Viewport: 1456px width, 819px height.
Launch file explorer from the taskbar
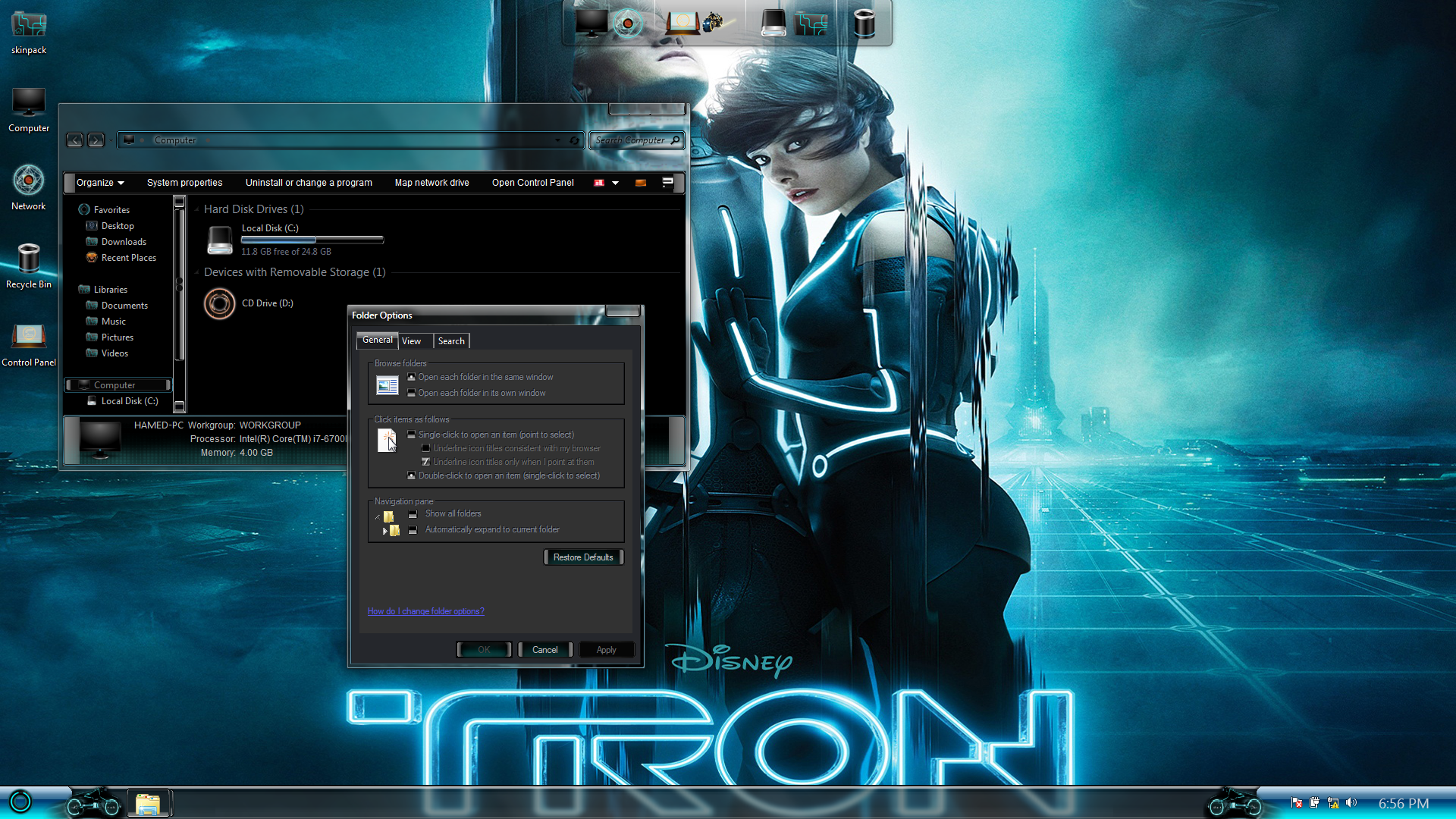click(148, 803)
